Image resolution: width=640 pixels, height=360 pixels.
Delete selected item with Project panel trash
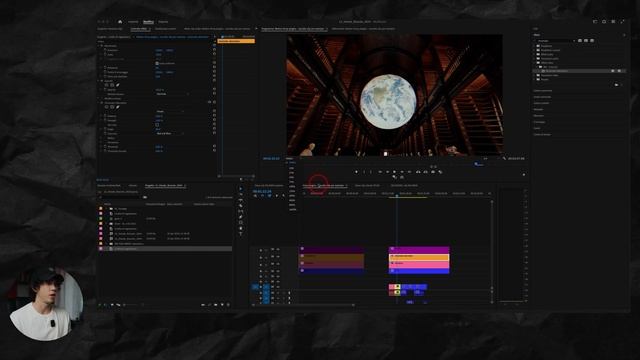228,304
